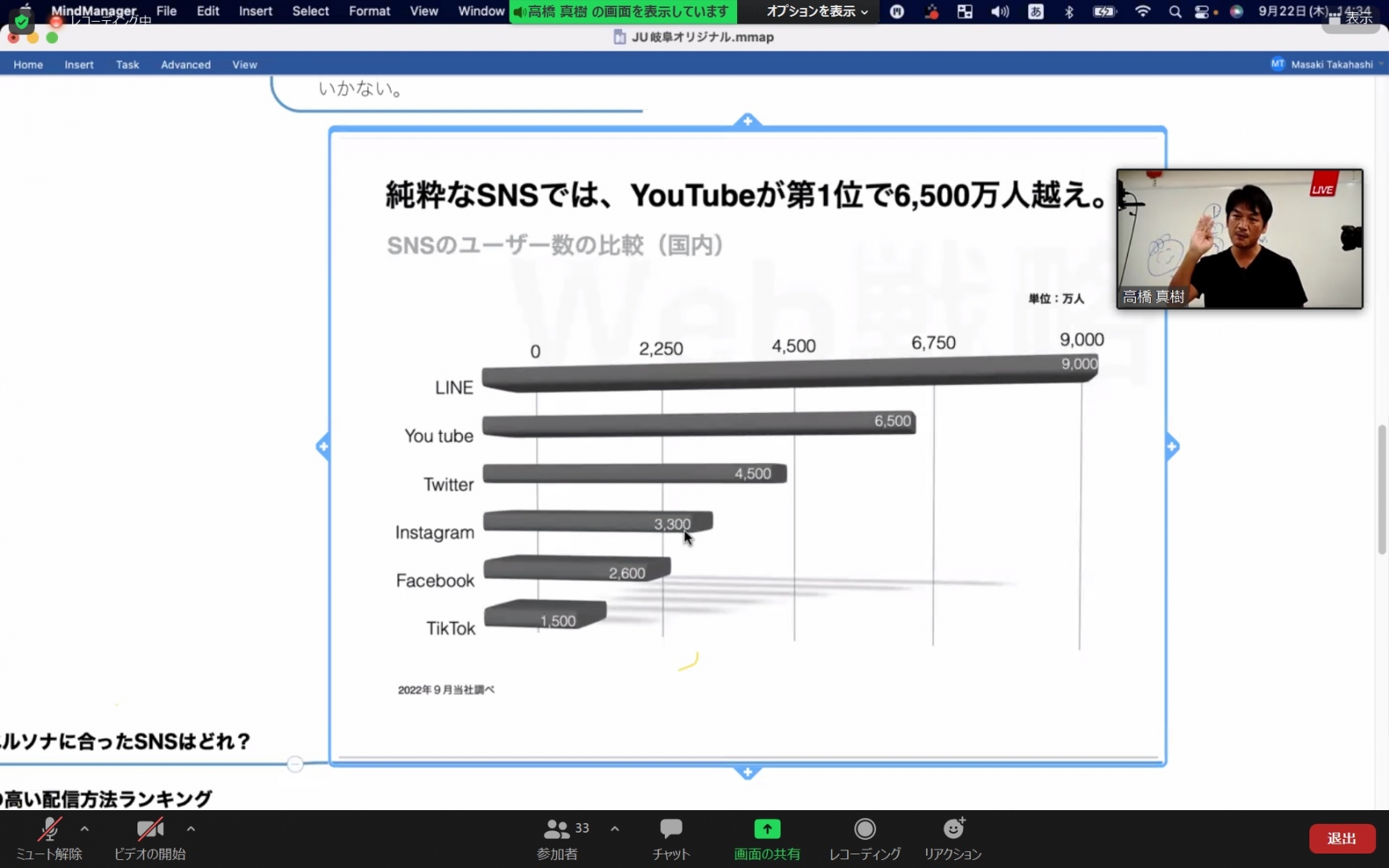This screenshot has width=1389, height=868.
Task: Open the participants (参加者) panel icon
Action: [556, 829]
